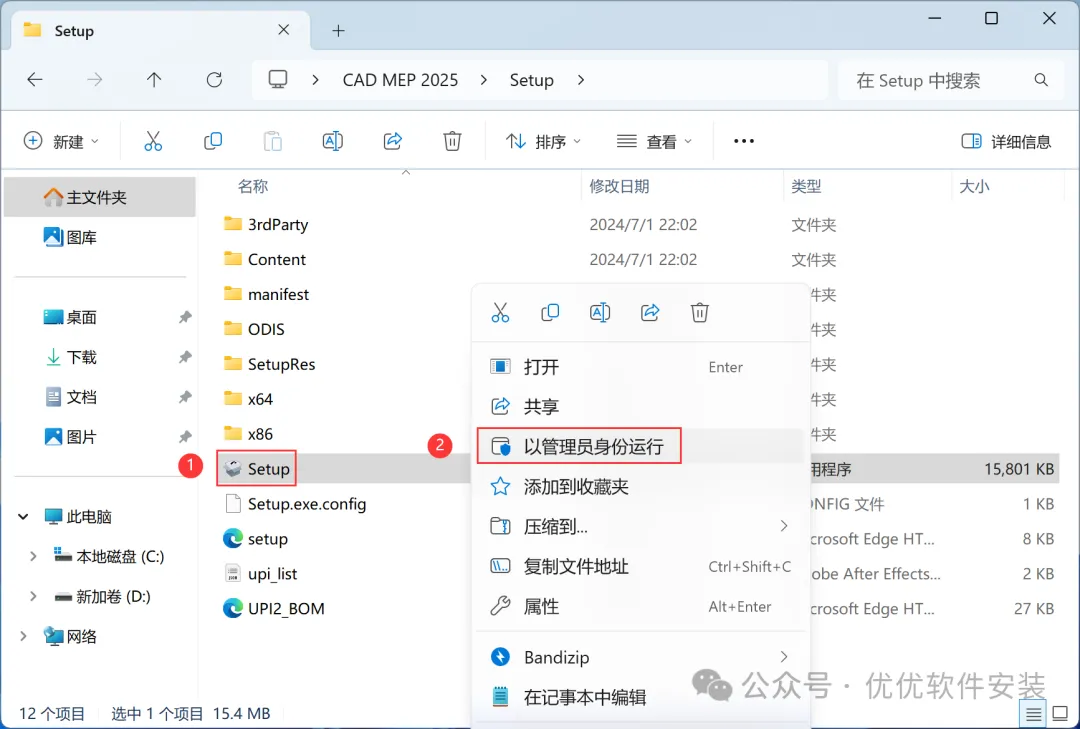Click chevron after Setup breadcrumb
Image resolution: width=1080 pixels, height=729 pixels.
point(581,80)
